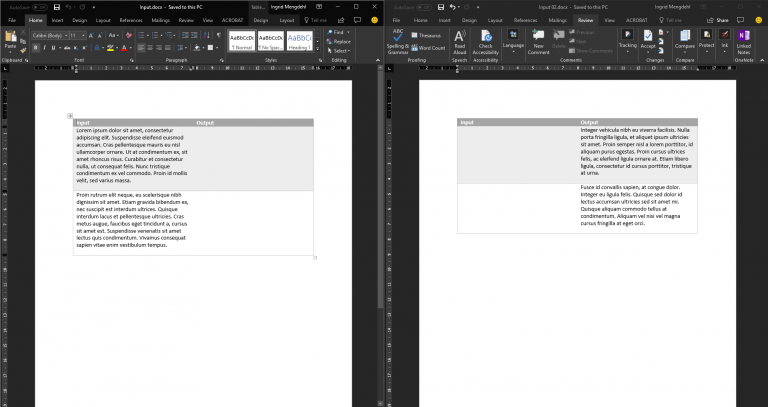Apply the Heading 1 style from gallery
This screenshot has width=768, height=407.
point(300,40)
